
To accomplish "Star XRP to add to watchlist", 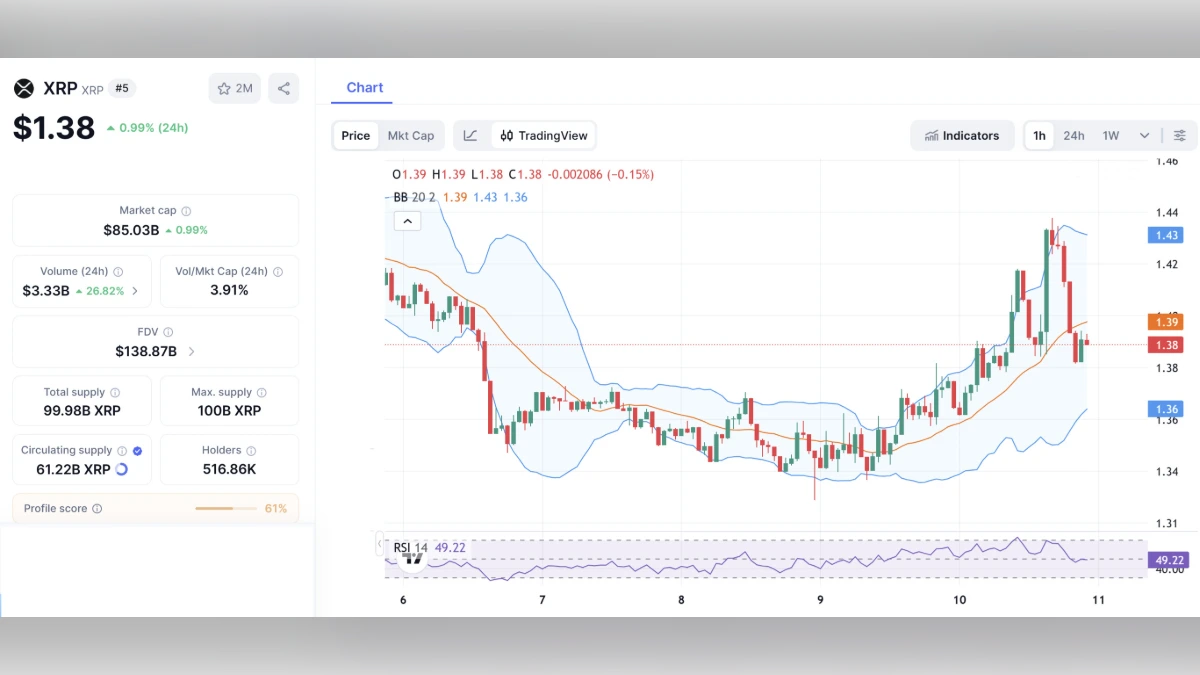I will coord(225,88).
